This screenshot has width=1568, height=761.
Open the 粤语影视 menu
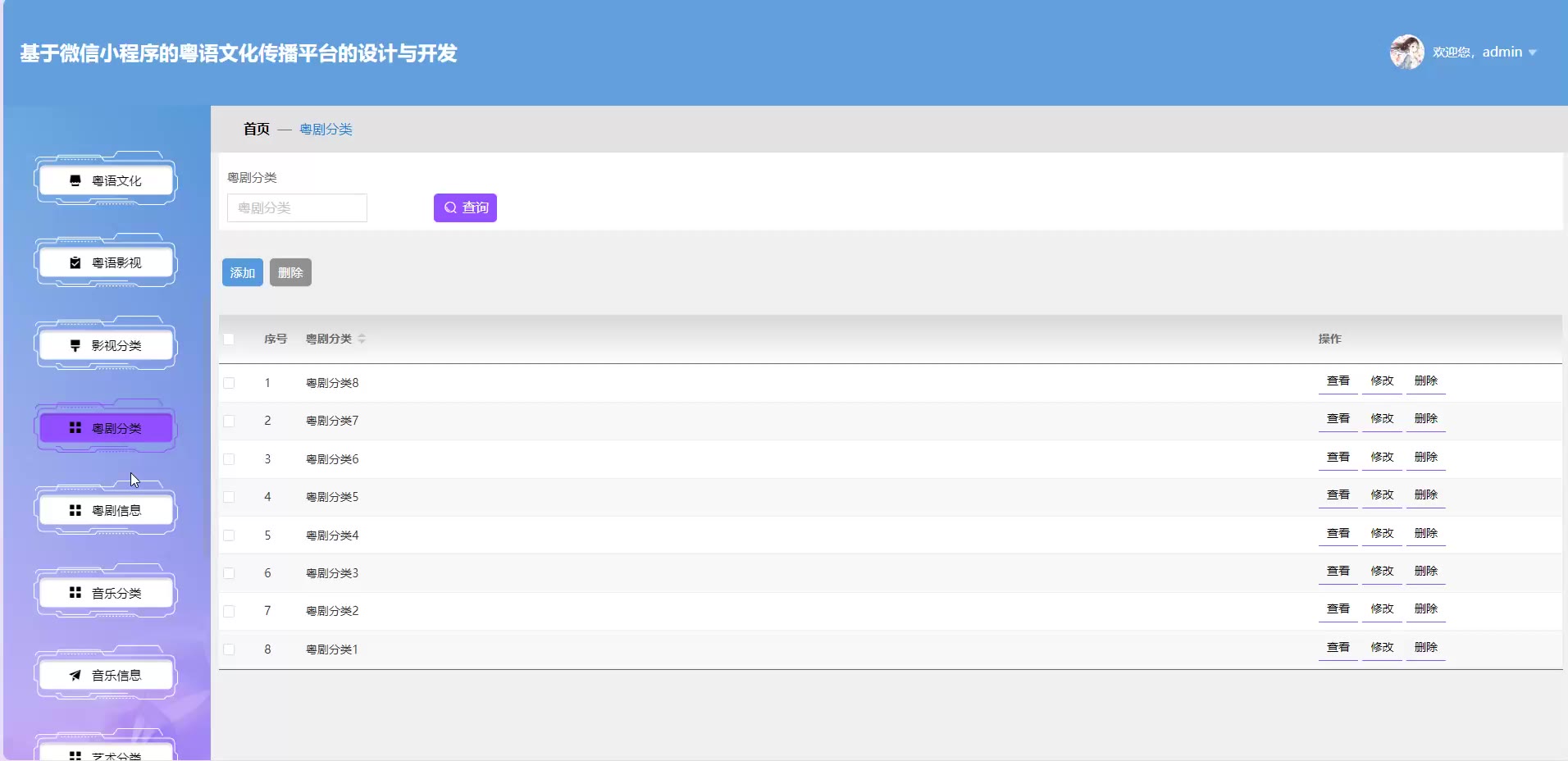(x=106, y=262)
